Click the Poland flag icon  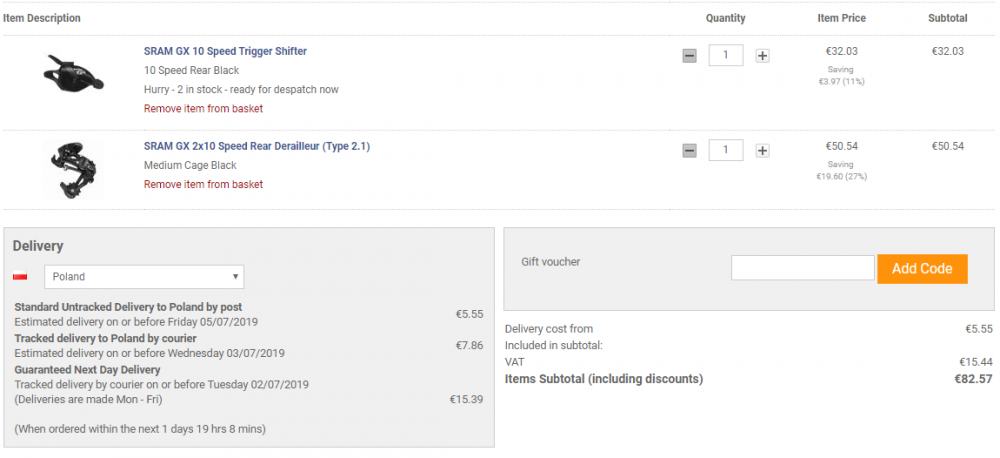pos(20,277)
